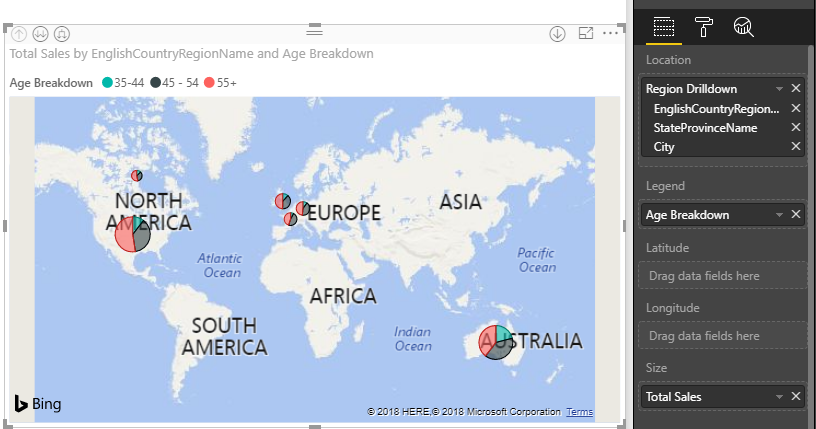This screenshot has width=816, height=429.
Task: Click the 35-44 legend color marker
Action: [x=107, y=82]
